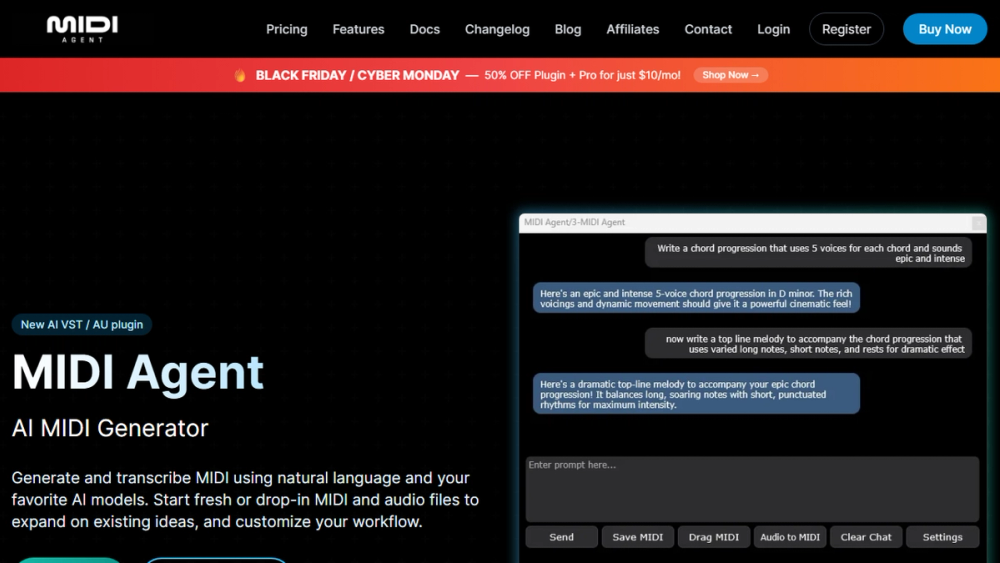Image resolution: width=1000 pixels, height=563 pixels.
Task: Click Shop Now in the Black Friday banner
Action: click(730, 75)
